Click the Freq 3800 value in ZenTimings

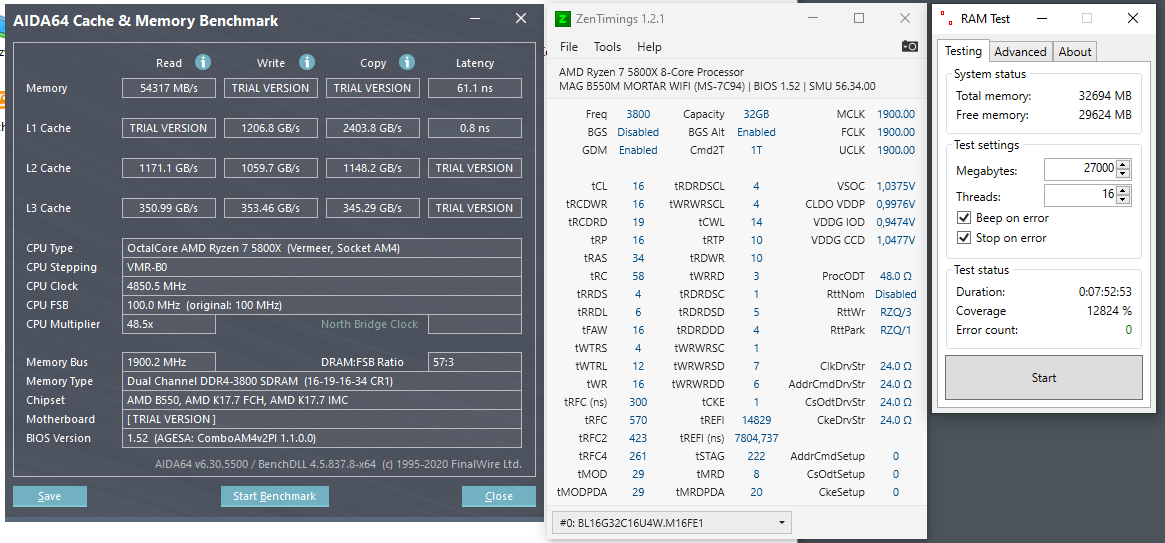pyautogui.click(x=637, y=114)
